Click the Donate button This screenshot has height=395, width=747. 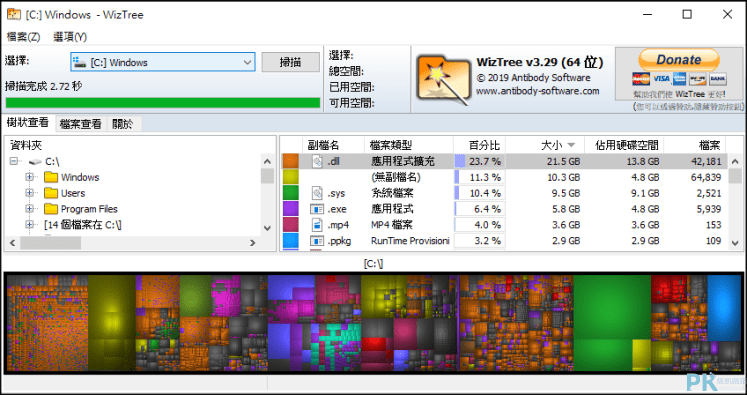pos(679,60)
